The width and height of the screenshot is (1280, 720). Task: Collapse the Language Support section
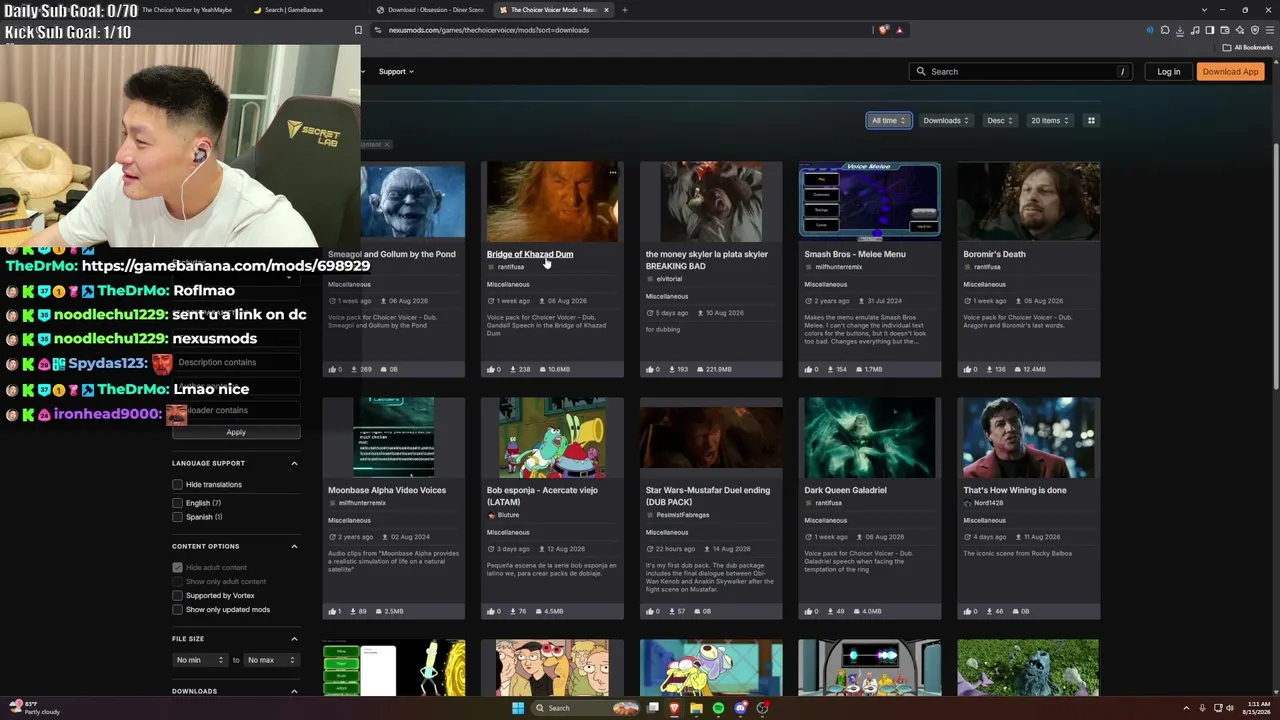(294, 463)
